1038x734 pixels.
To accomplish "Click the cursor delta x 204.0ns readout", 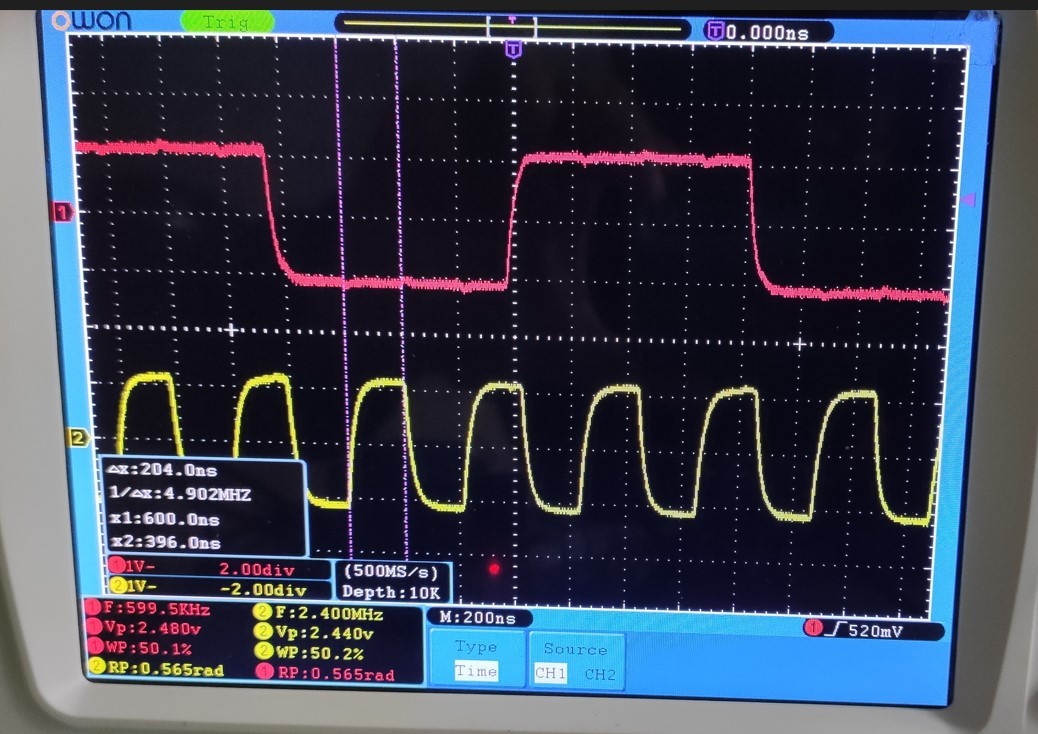I will click(174, 471).
